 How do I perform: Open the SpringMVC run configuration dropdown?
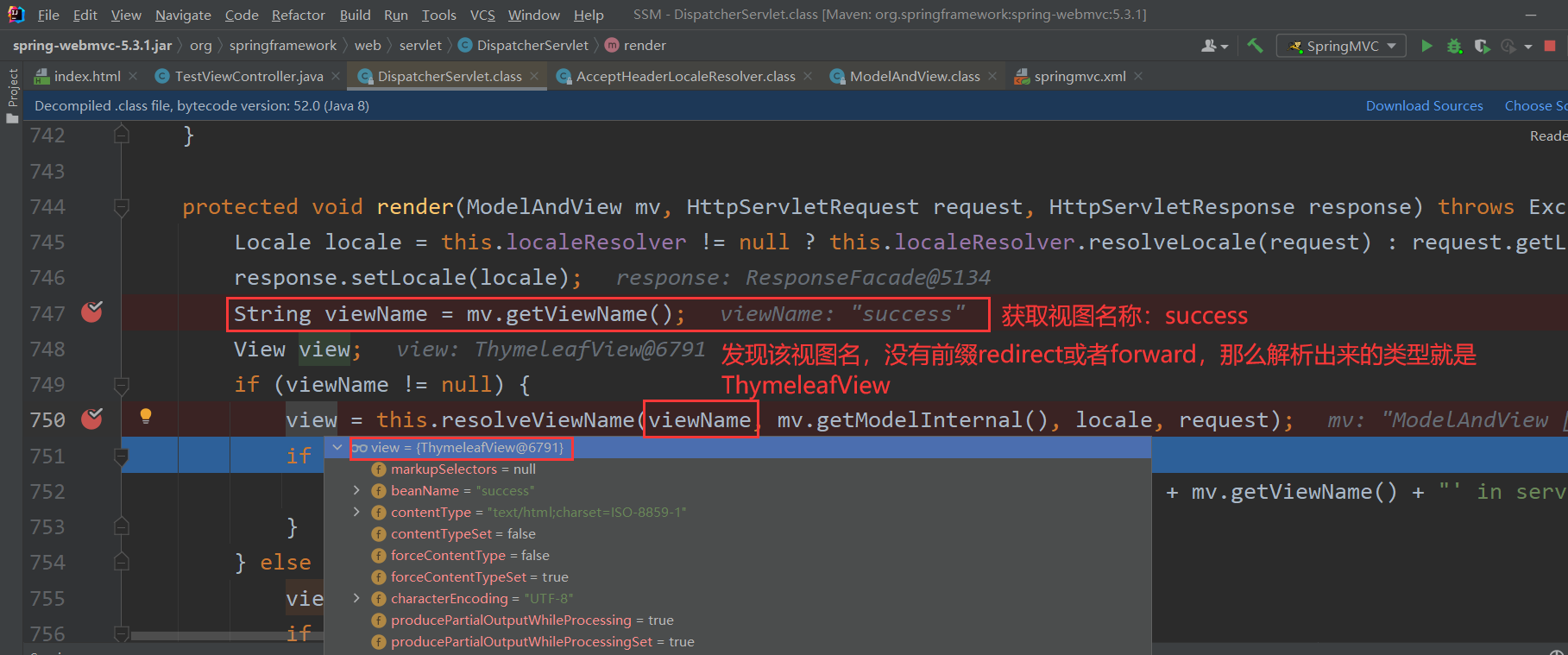tap(1341, 46)
